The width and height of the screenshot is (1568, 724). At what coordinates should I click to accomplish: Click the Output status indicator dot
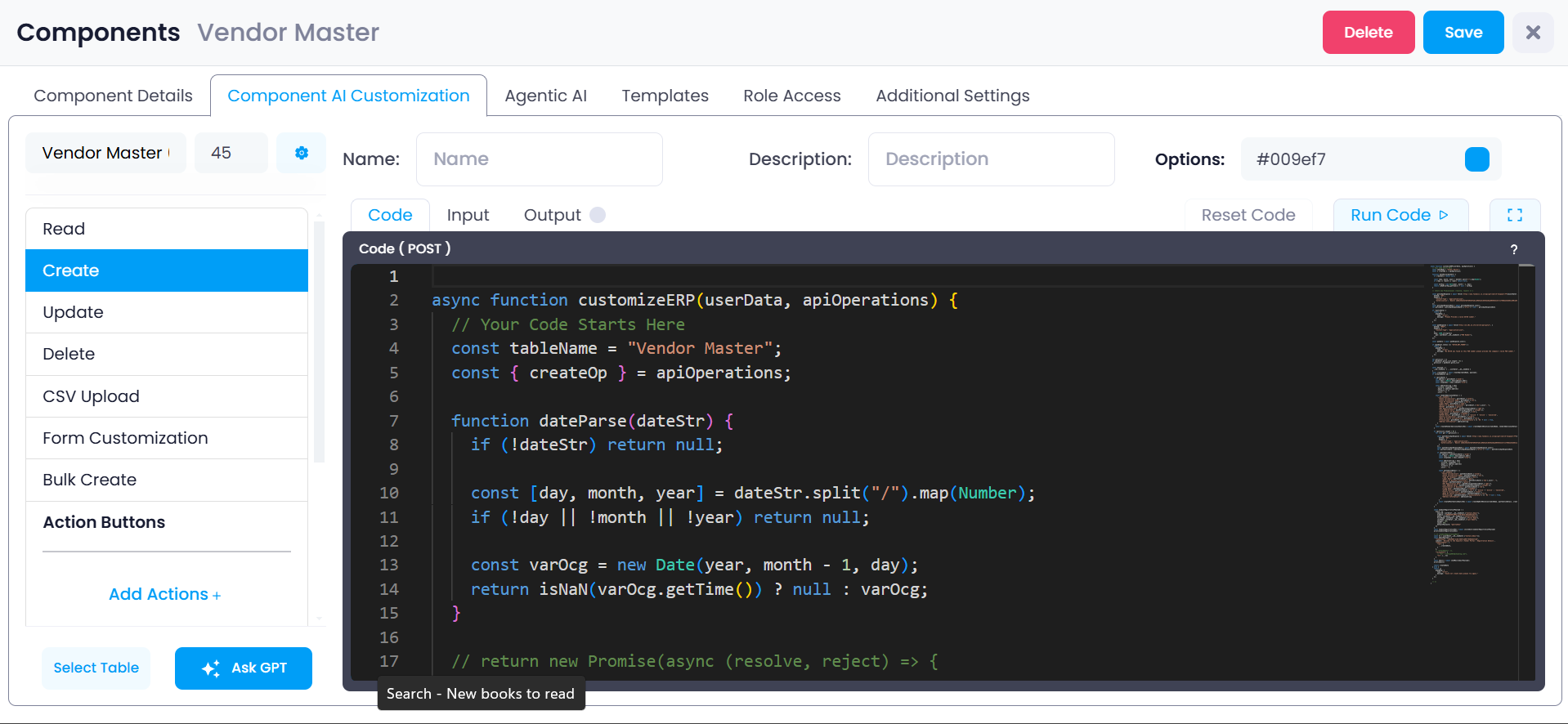(598, 215)
